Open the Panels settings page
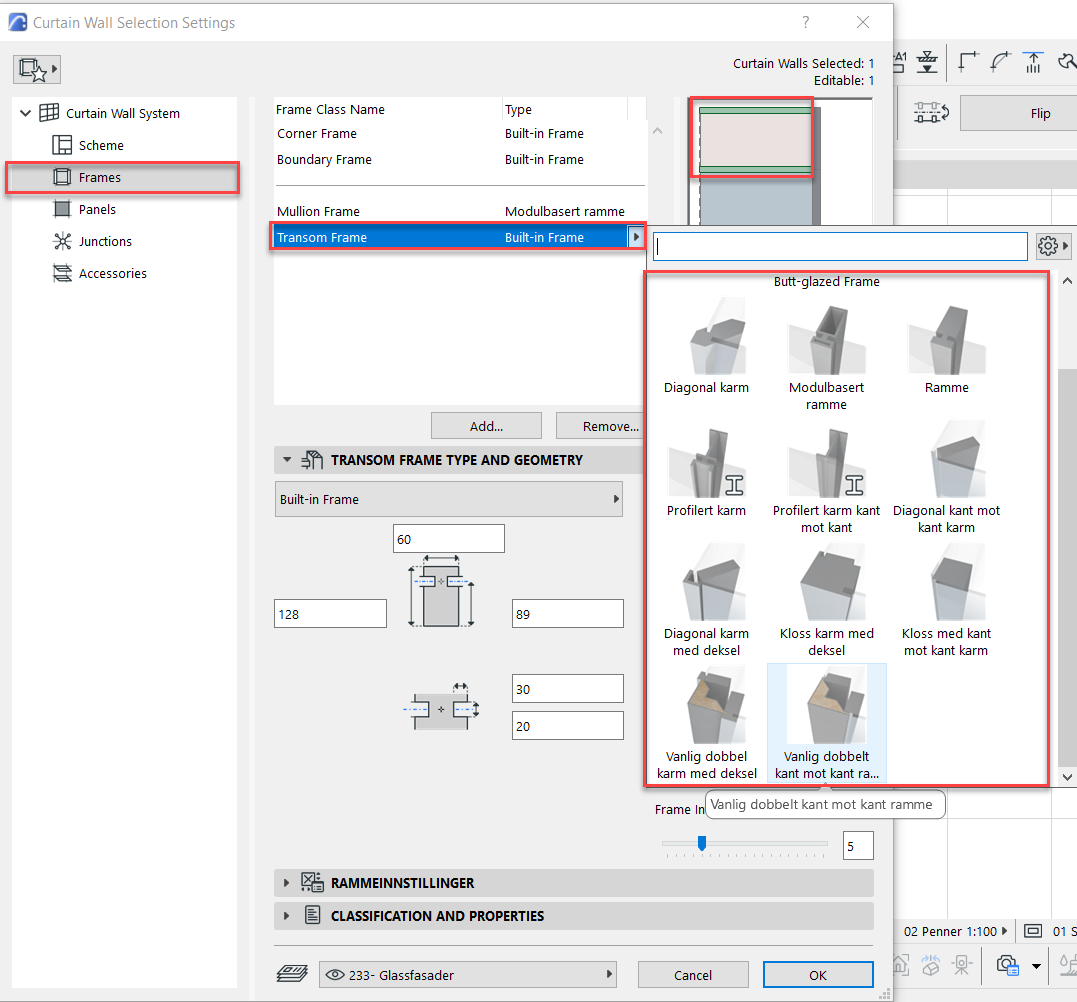This screenshot has width=1077, height=1002. tap(97, 209)
